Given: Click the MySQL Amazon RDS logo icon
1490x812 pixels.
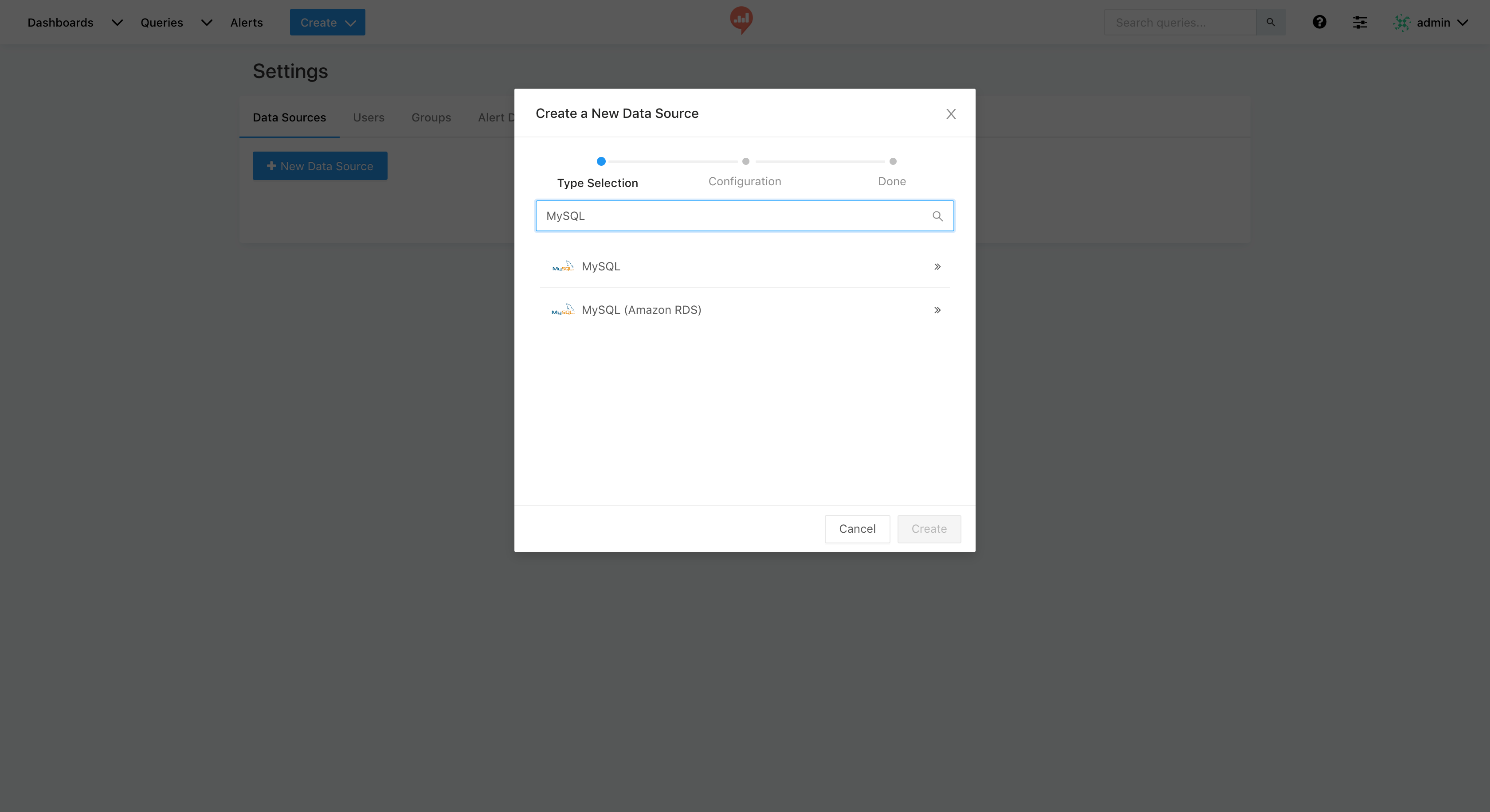Looking at the screenshot, I should coord(562,310).
